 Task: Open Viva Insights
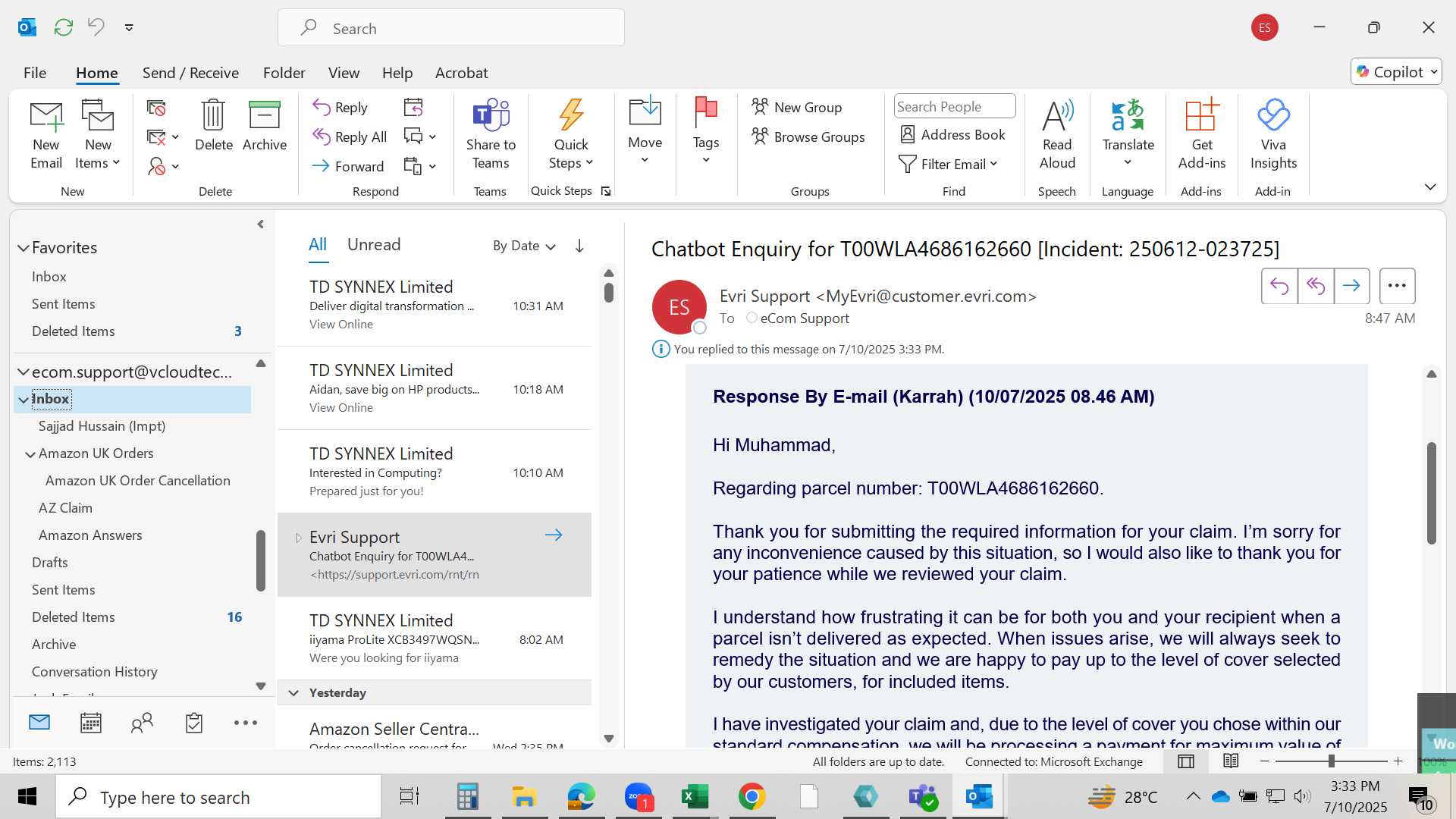(1273, 136)
